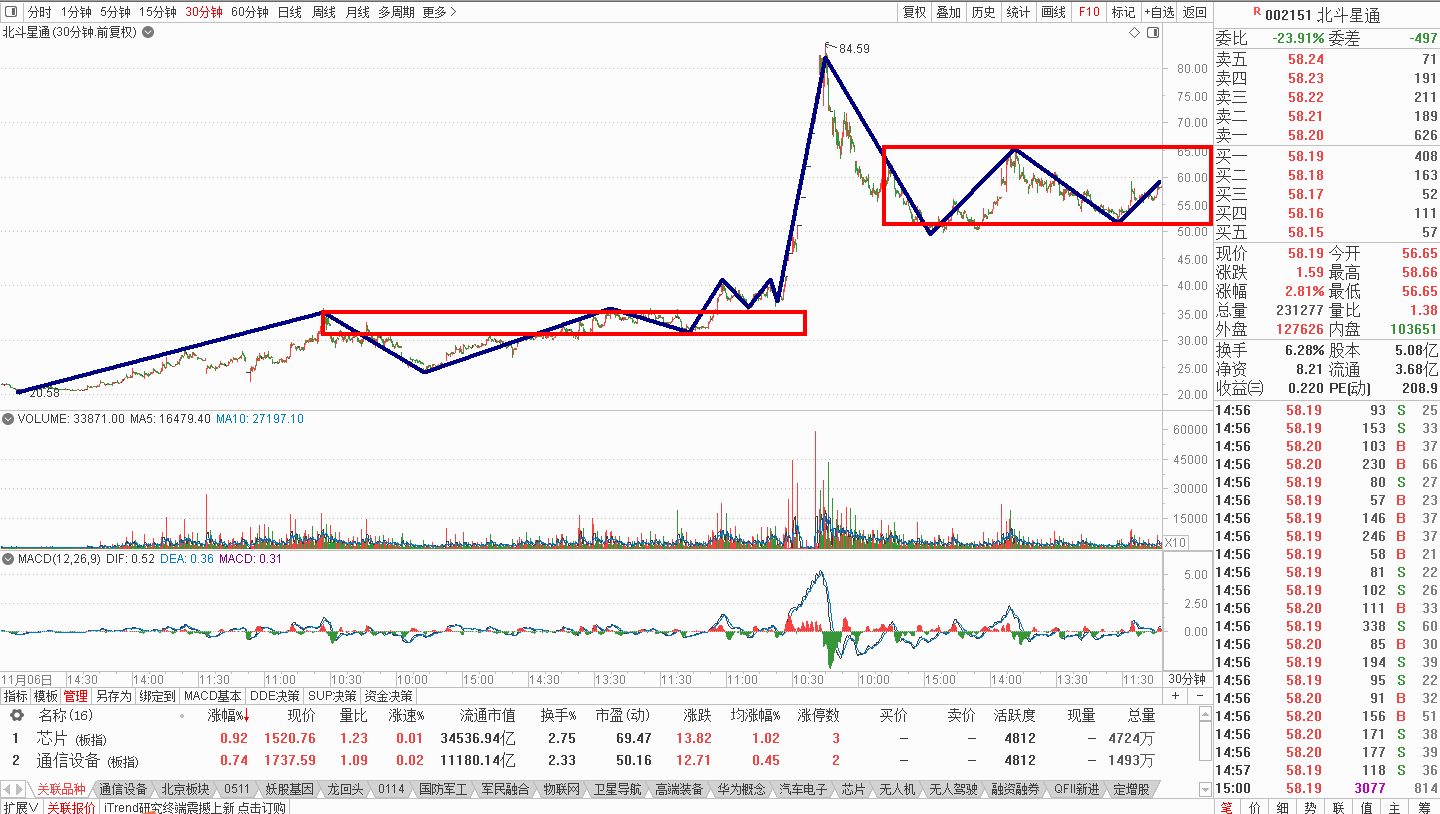
Task: Open the 龙回头 bottom tab
Action: (x=345, y=789)
